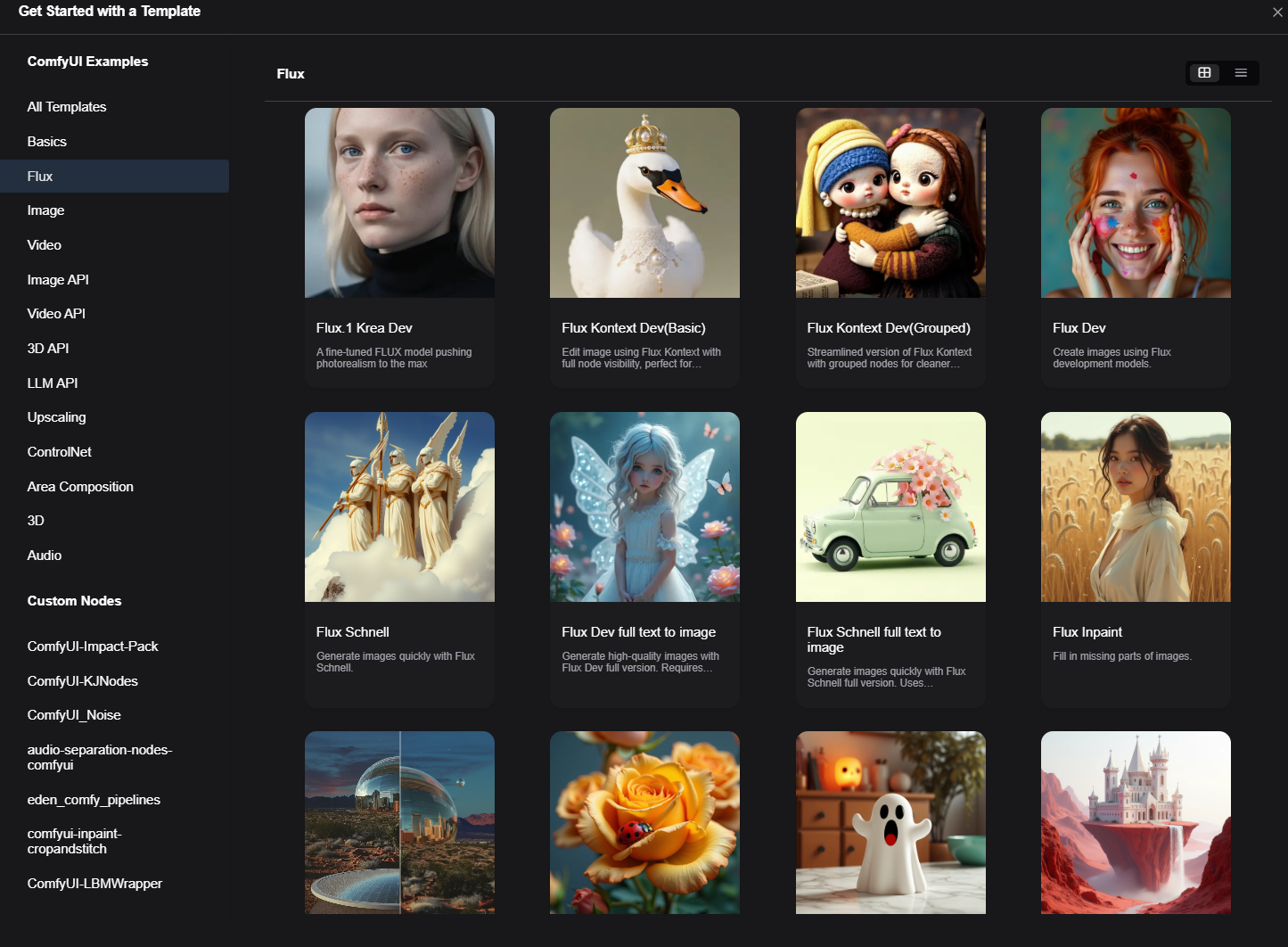1288x947 pixels.
Task: Open the orange rose ladybug thumbnail
Action: coord(644,822)
